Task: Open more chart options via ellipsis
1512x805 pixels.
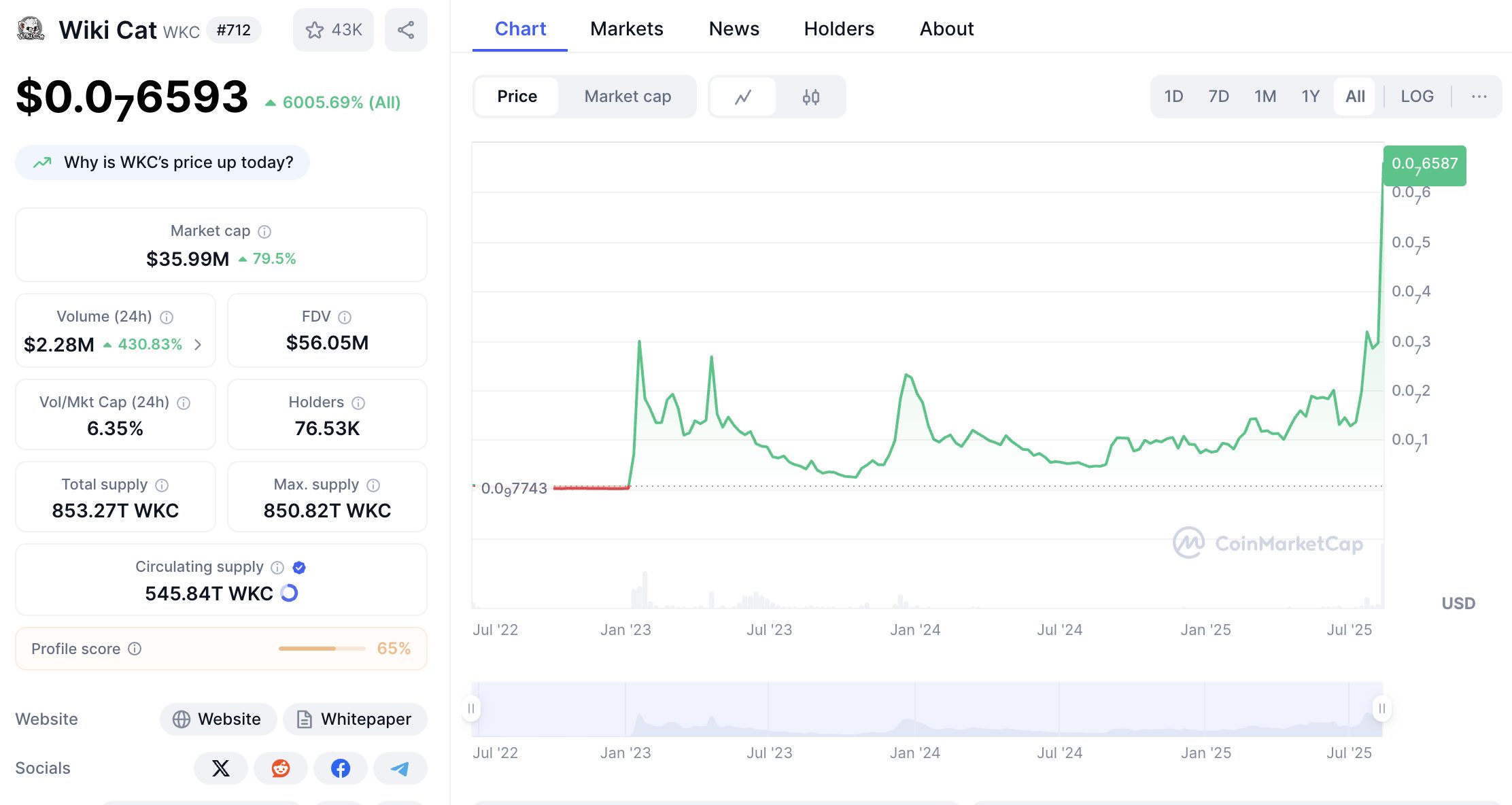Action: point(1479,97)
